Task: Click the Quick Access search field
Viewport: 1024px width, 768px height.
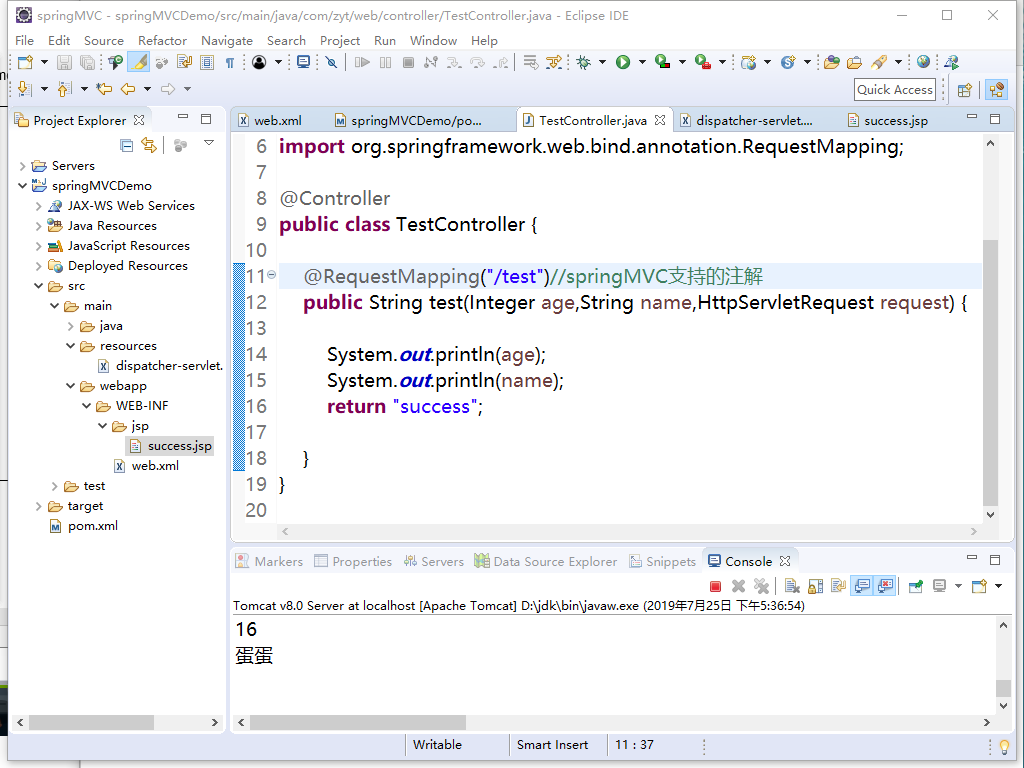Action: pyautogui.click(x=895, y=89)
